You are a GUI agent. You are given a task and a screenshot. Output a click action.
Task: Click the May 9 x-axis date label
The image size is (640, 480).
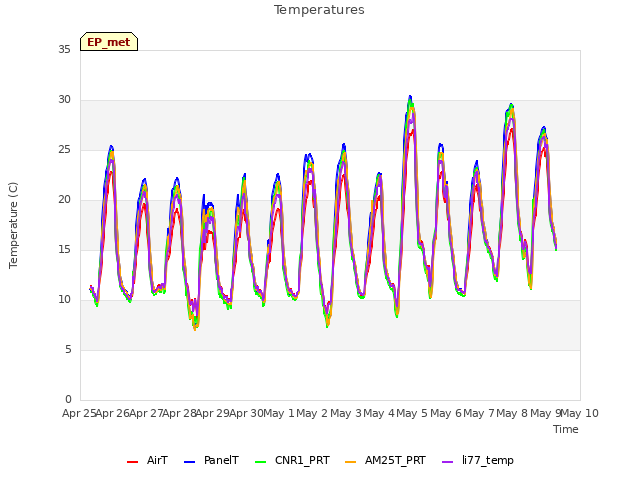[x=546, y=414]
